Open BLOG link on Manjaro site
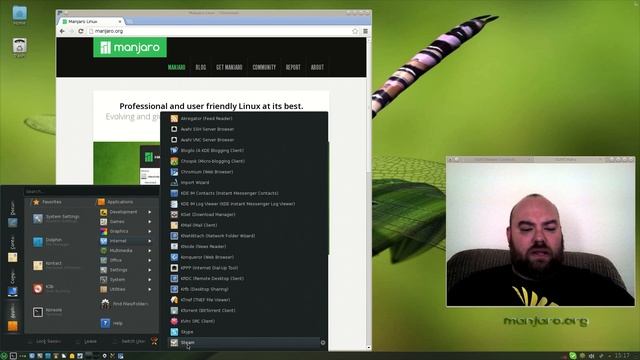The image size is (640, 360). pyautogui.click(x=200, y=67)
